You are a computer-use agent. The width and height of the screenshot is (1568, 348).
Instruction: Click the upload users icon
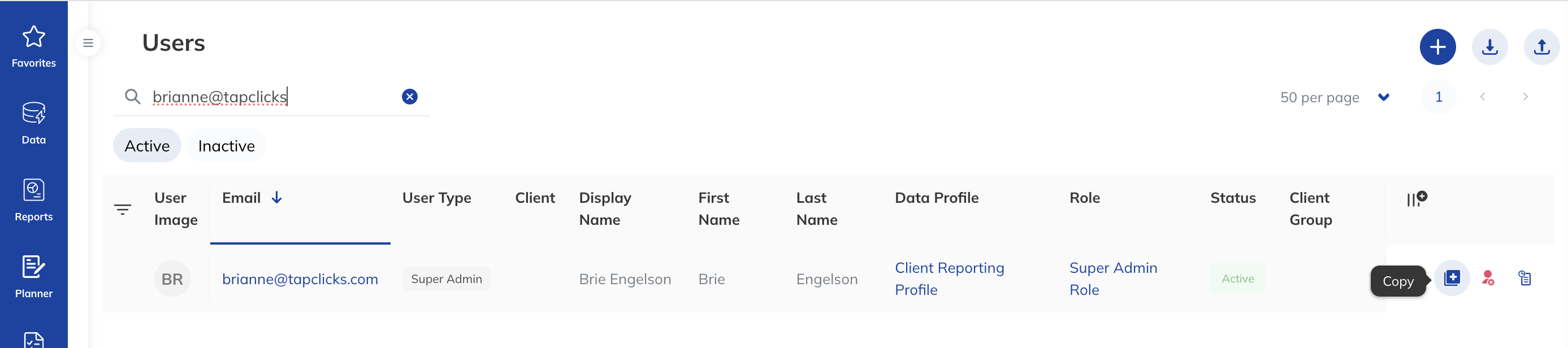[x=1541, y=47]
